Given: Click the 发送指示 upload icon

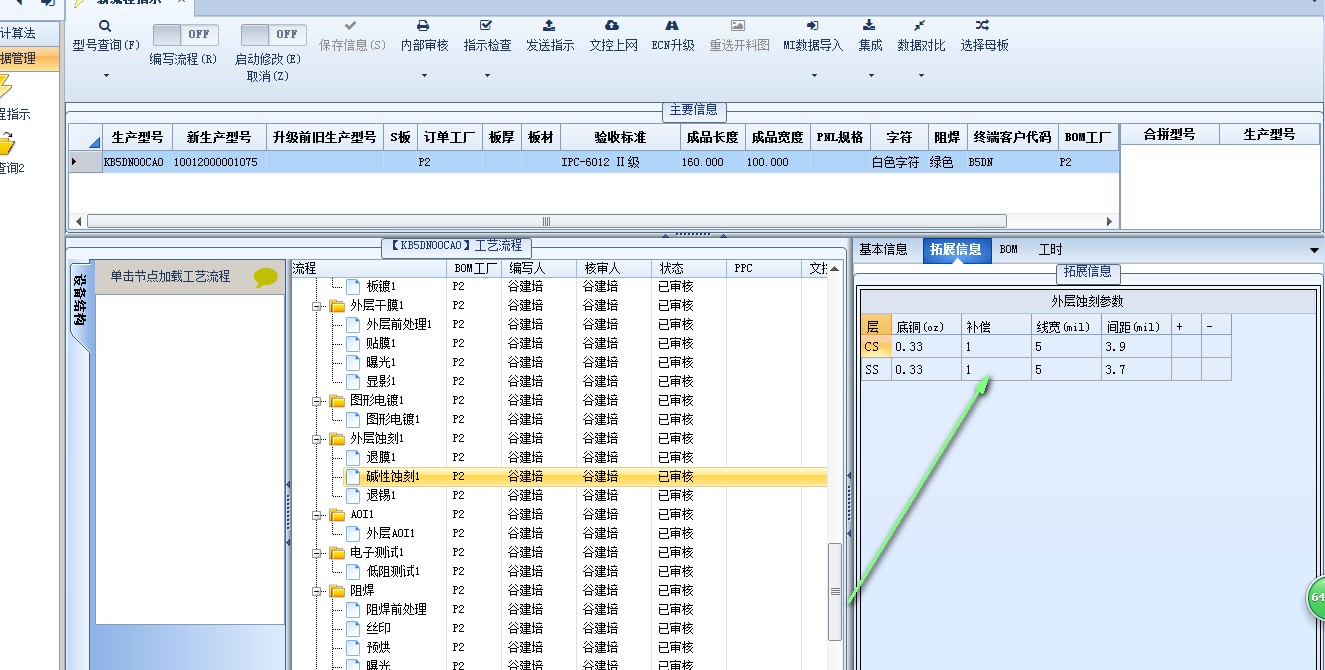Looking at the screenshot, I should pos(549,26).
